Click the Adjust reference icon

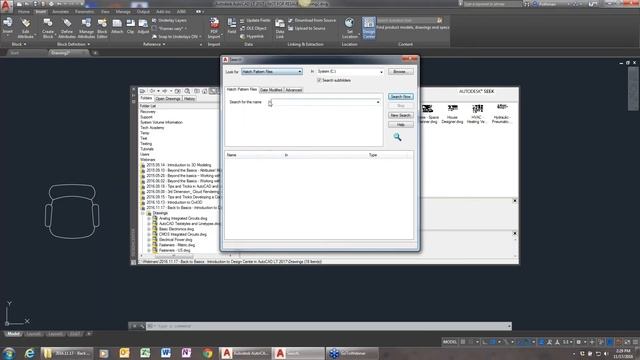(x=143, y=26)
